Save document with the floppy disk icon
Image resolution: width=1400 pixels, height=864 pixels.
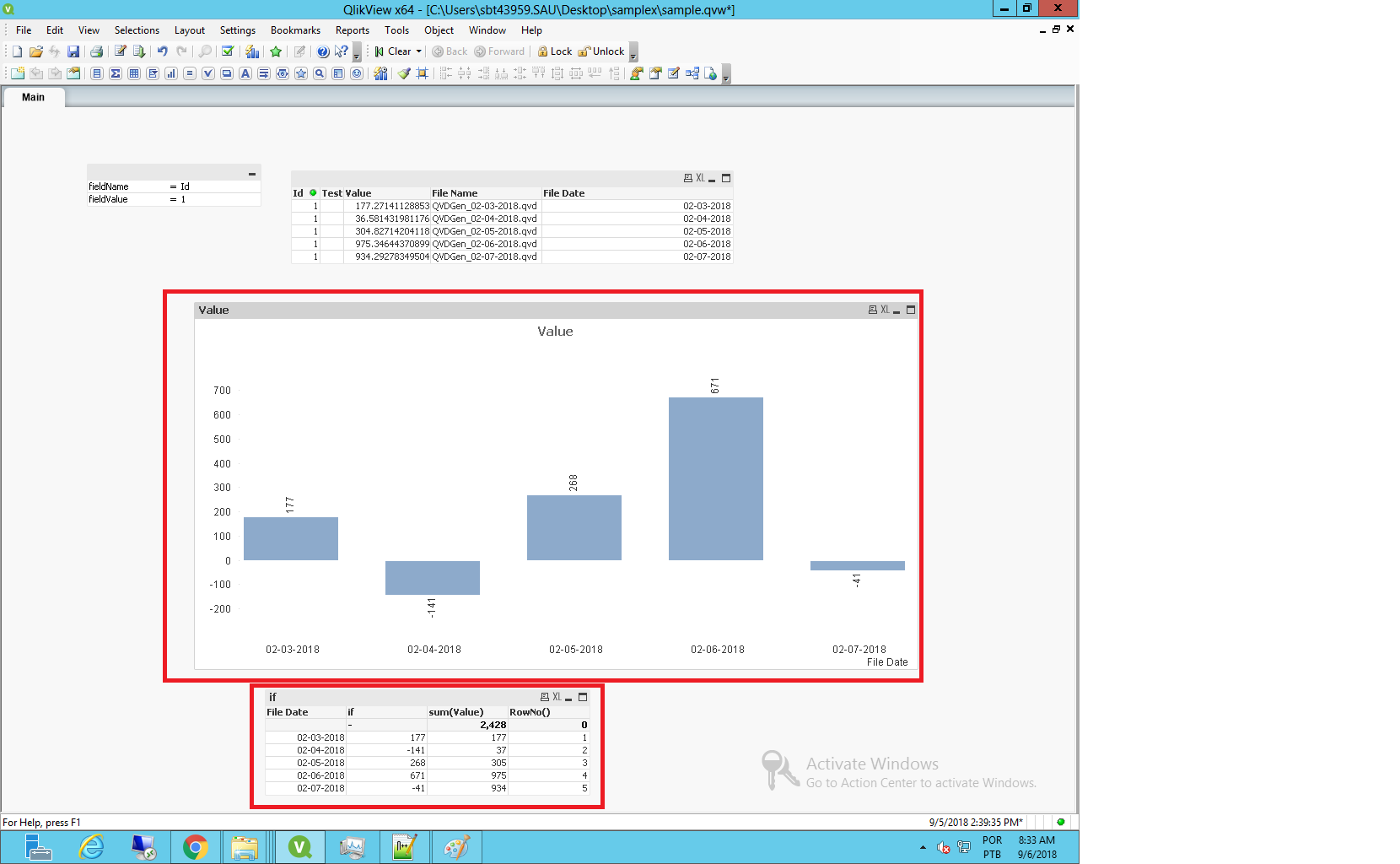[x=73, y=51]
